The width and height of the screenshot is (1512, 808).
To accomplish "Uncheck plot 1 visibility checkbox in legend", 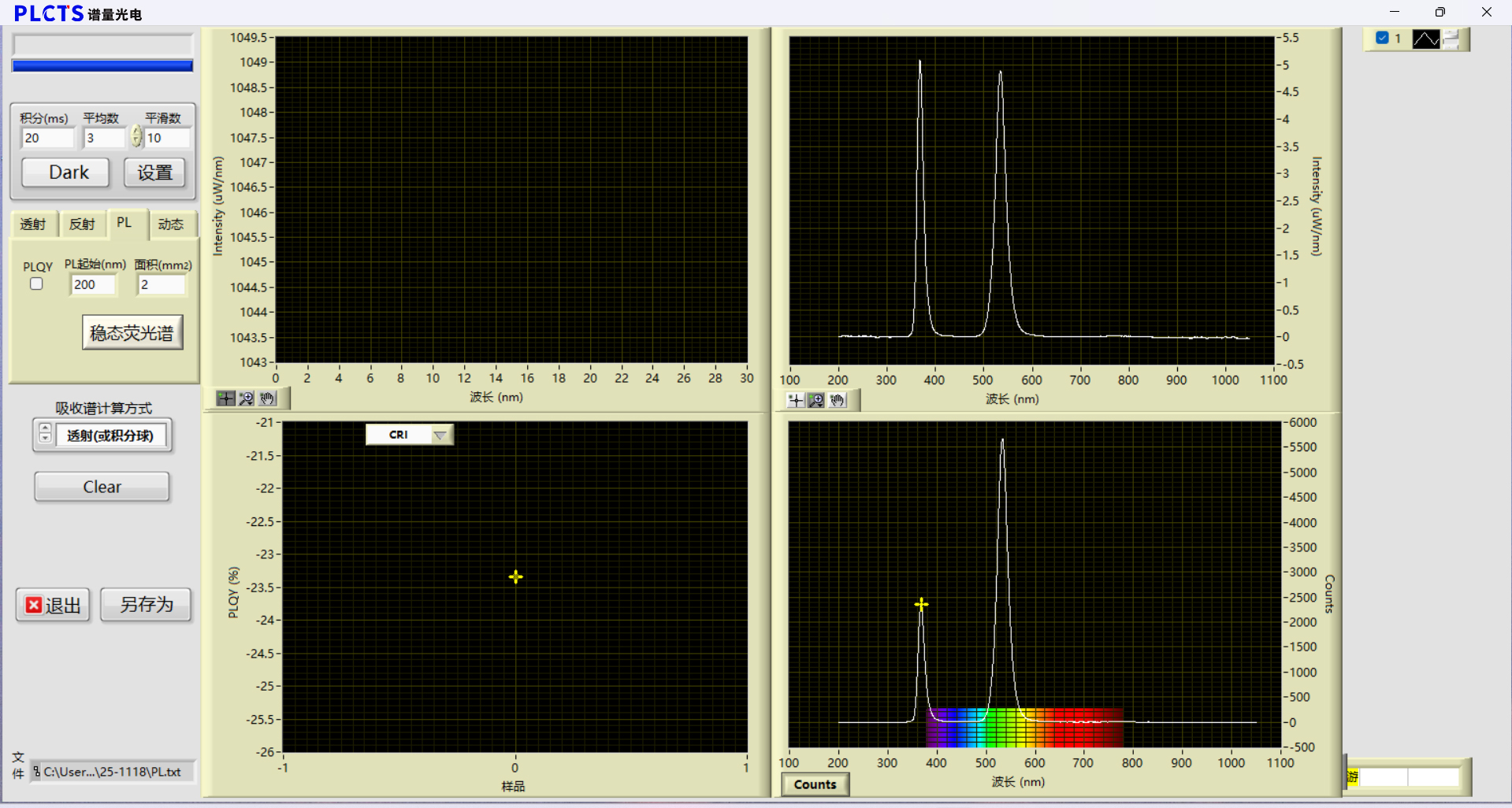I will click(1382, 38).
